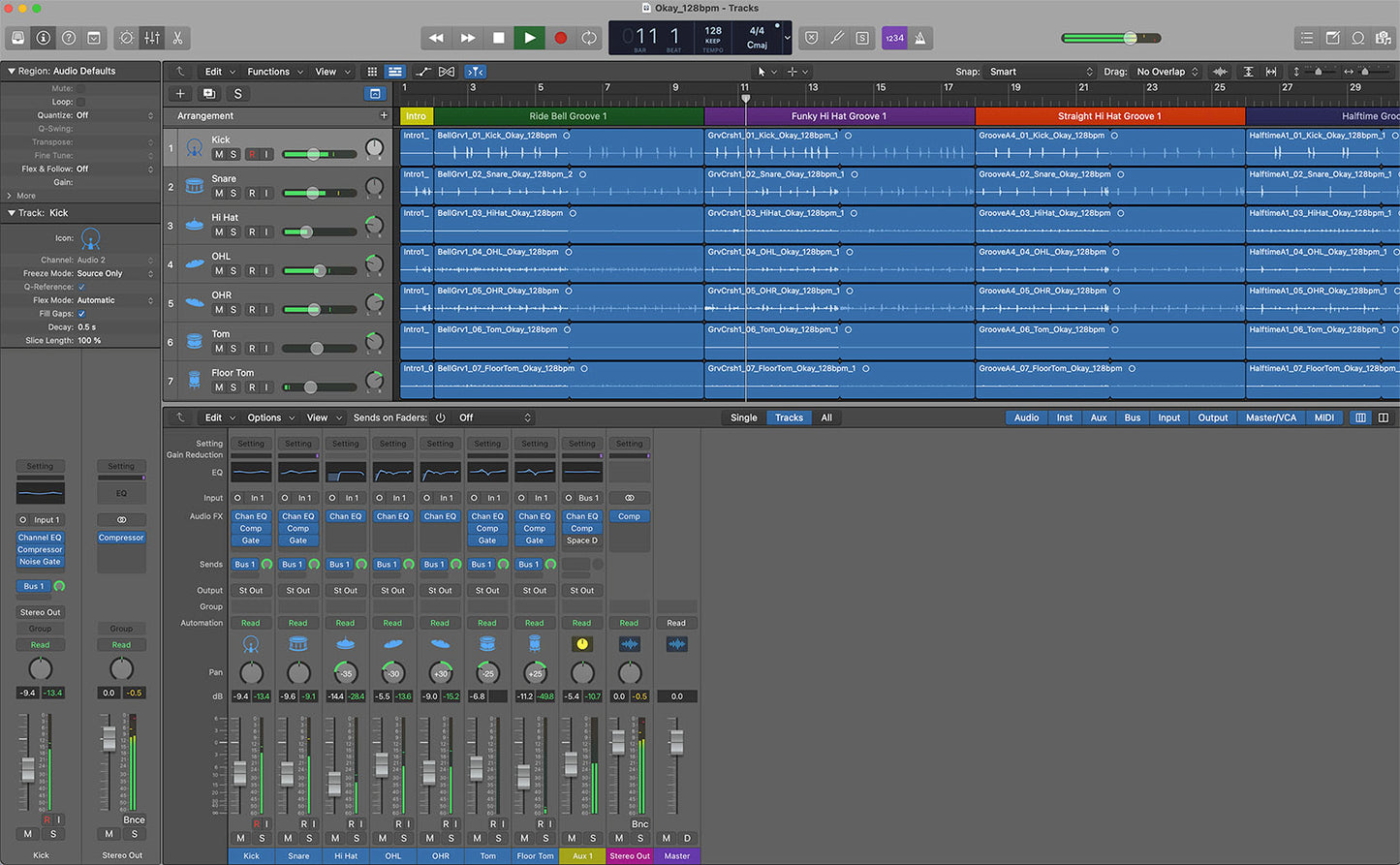This screenshot has height=865, width=1400.
Task: Select the Funky Hi Hat Groove 1 marker
Action: (838, 116)
